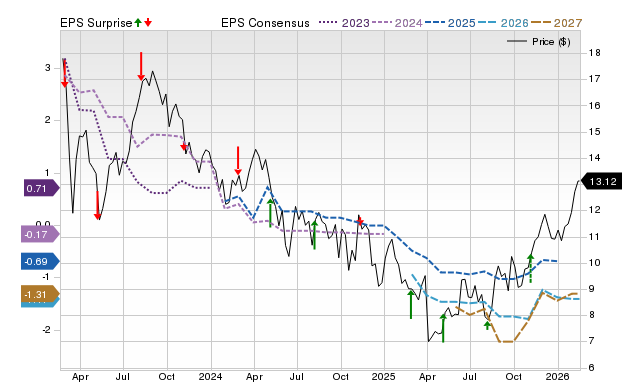Viewport: 640px width, 382px height.
Task: Click the 2027 EPS consensus legend entry
Action: click(556, 23)
